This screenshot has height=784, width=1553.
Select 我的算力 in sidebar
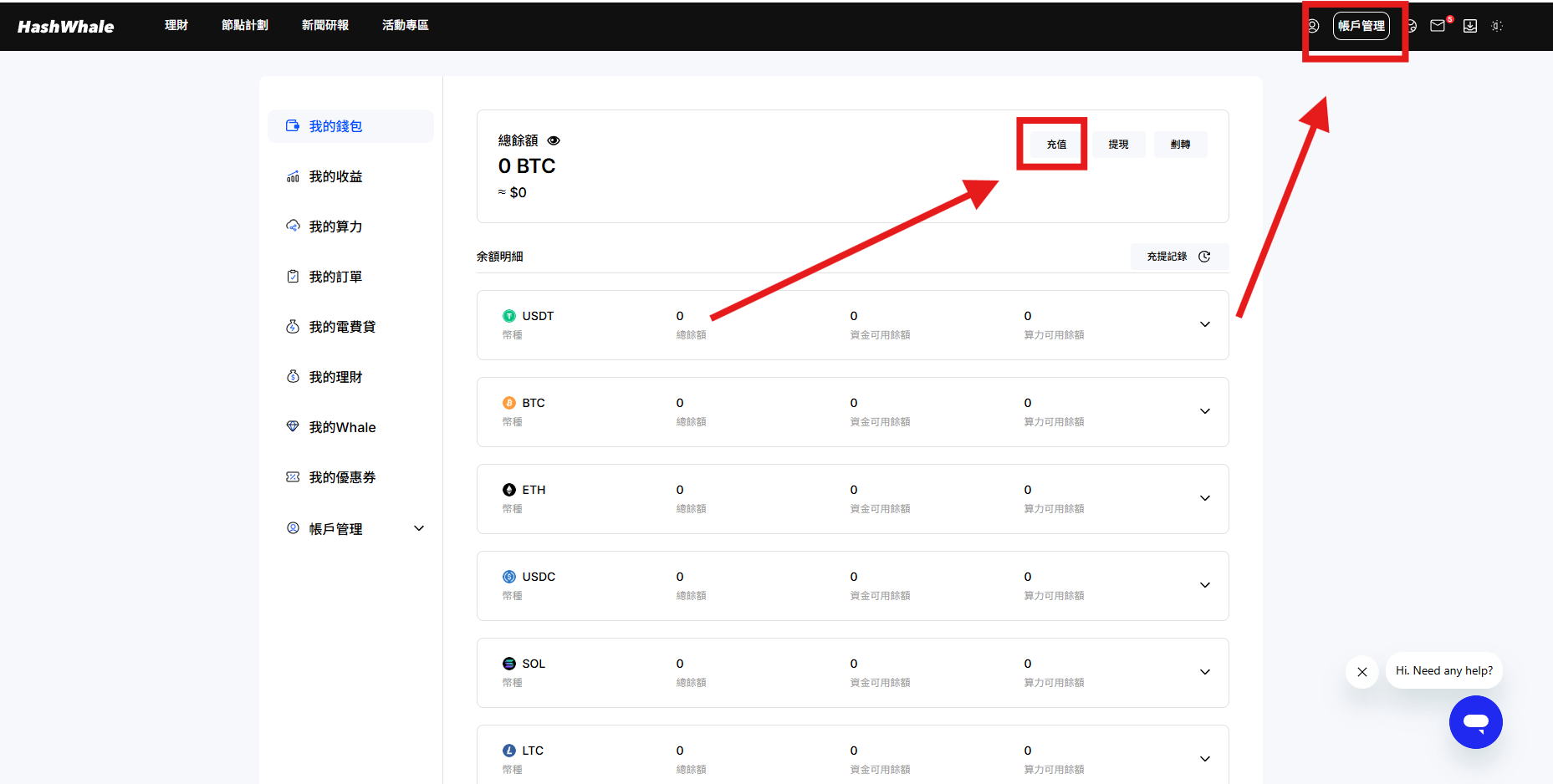click(x=350, y=227)
